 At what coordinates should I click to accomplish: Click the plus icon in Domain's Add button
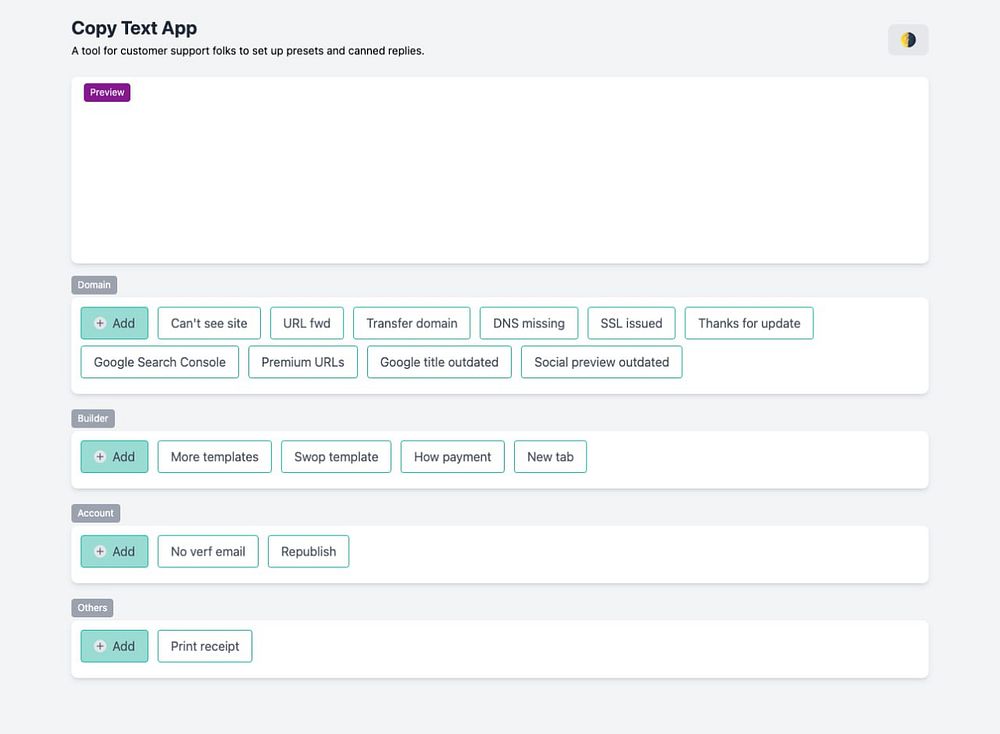point(100,323)
